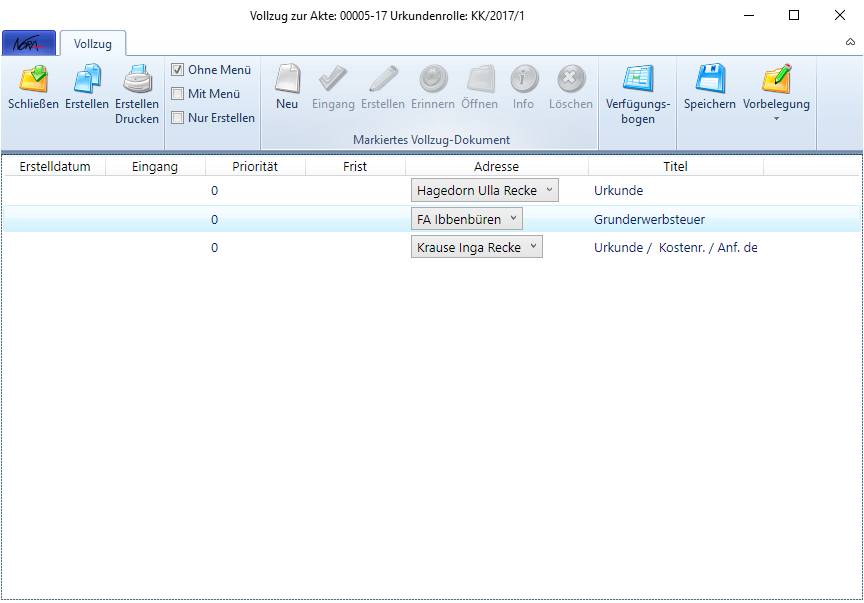Sort by the Erstelldatum column header
This screenshot has height=603, width=864.
(54, 167)
